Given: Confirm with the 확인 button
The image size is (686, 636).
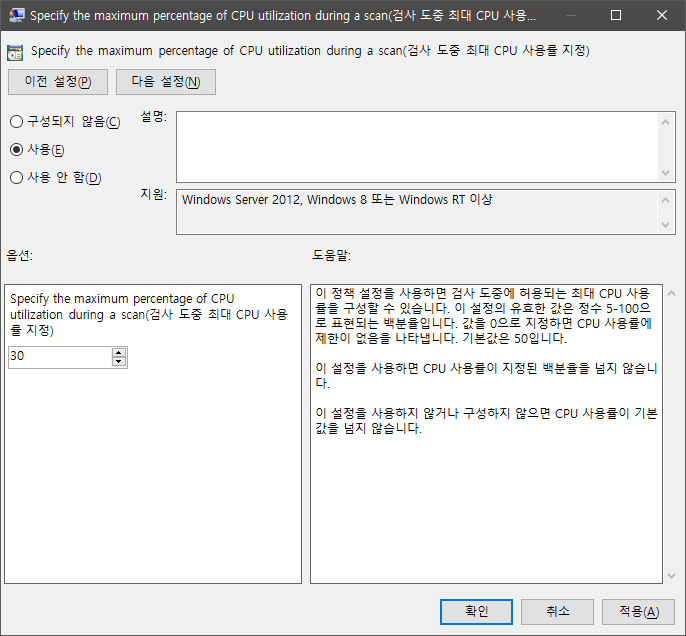Looking at the screenshot, I should [476, 612].
